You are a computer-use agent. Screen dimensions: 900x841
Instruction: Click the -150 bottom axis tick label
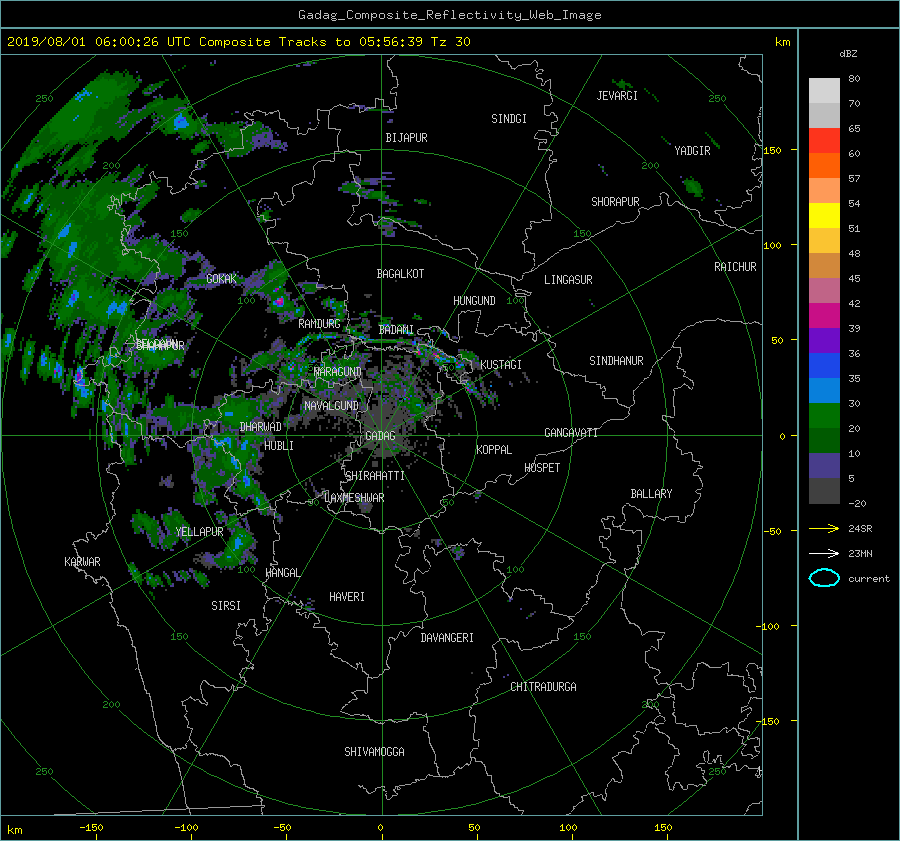(91, 828)
